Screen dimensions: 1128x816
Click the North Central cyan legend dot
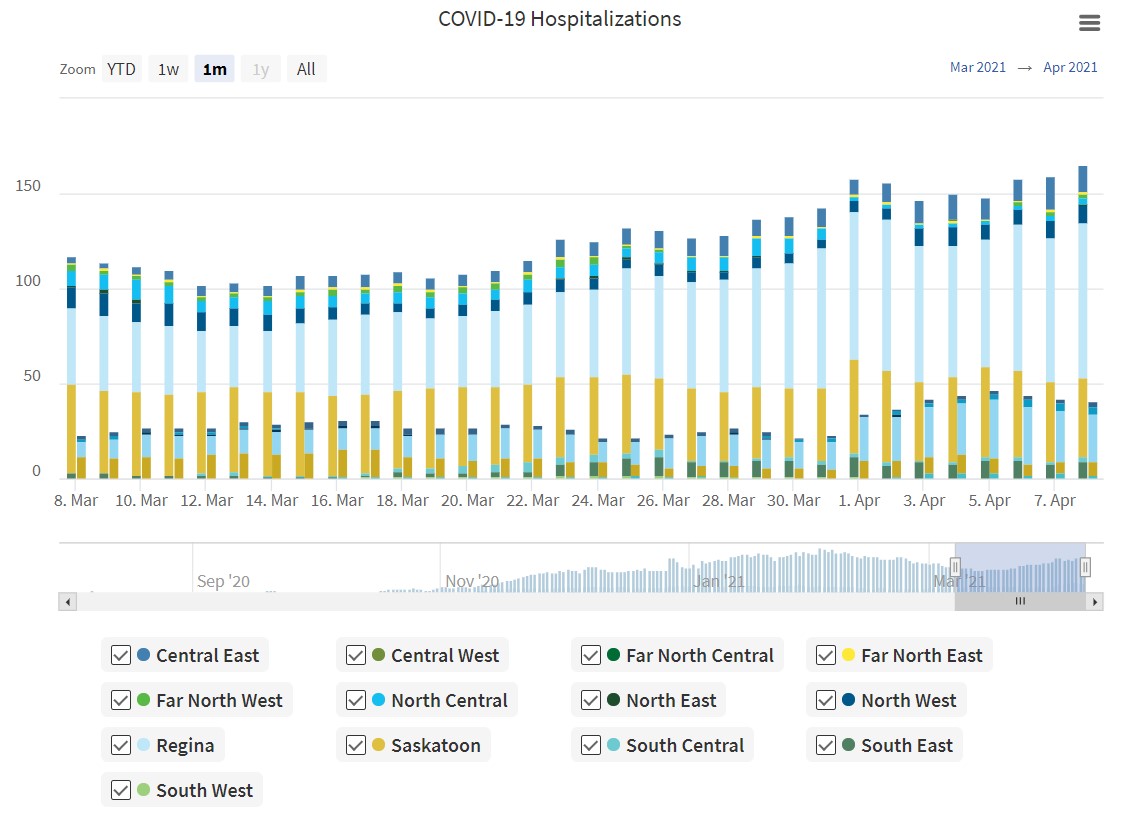(x=378, y=699)
